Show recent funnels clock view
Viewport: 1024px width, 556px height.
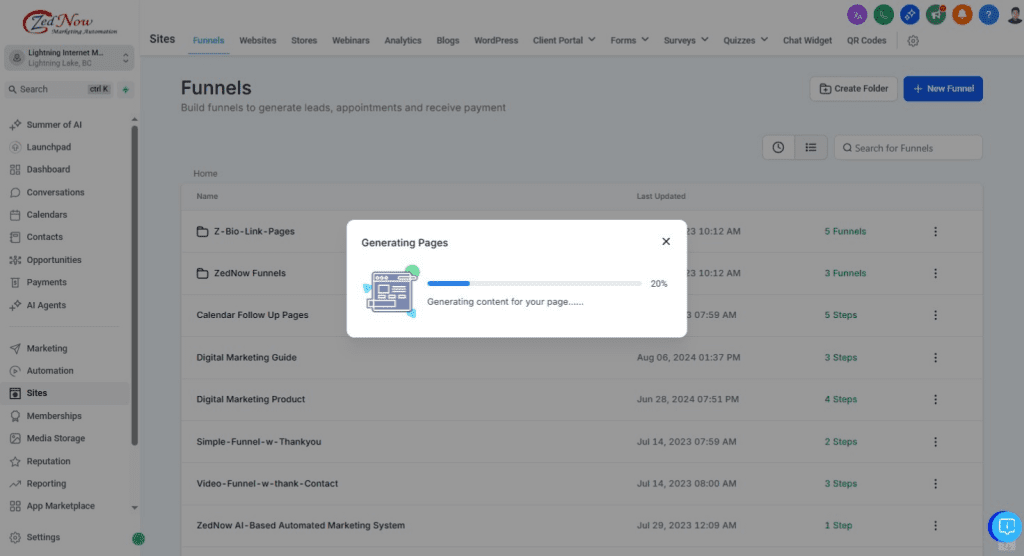[778, 148]
